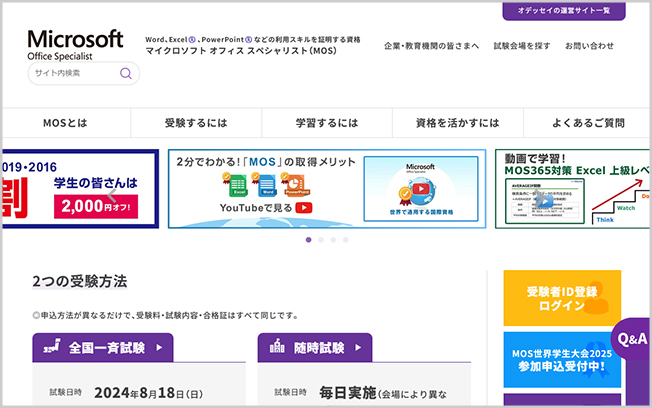652x408 pixels.
Task: Click the building icon beside 随時試験
Action: (x=277, y=346)
